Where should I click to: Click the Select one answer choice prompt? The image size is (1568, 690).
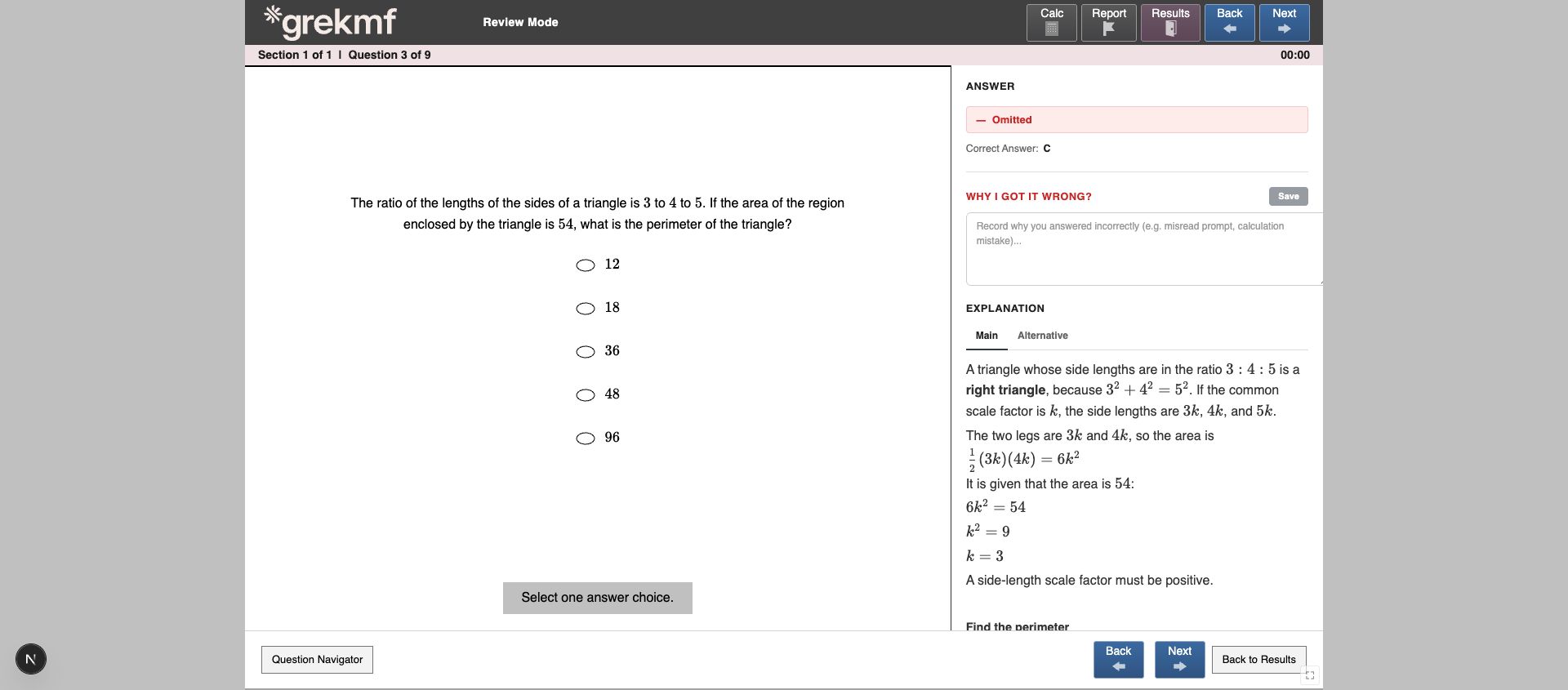[x=598, y=598]
